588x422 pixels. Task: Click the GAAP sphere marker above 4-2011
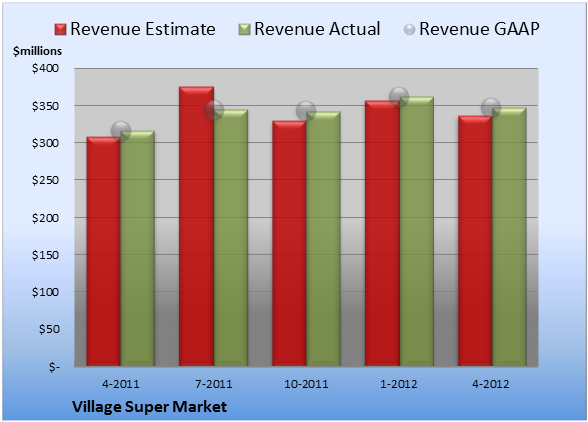[x=121, y=131]
